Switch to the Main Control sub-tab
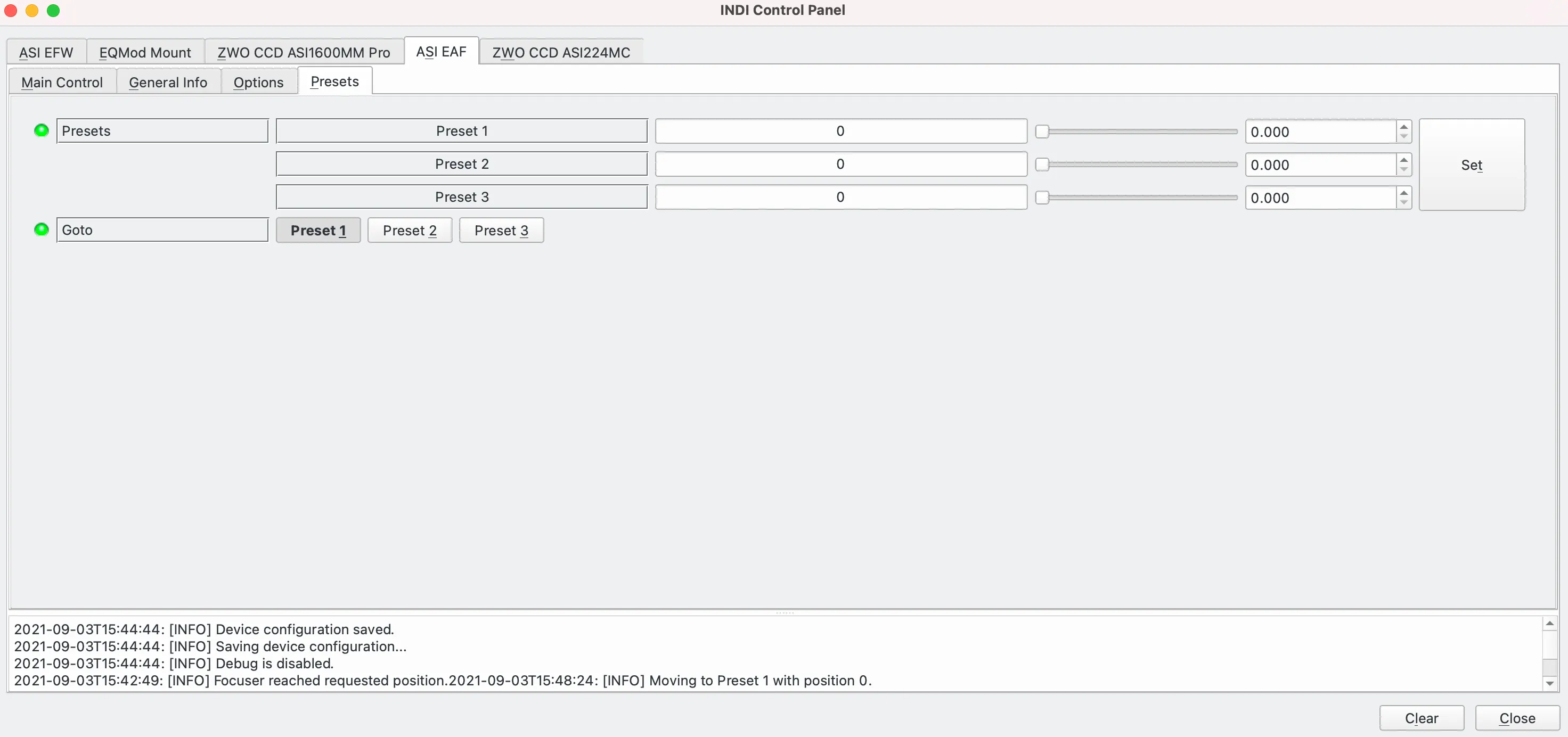This screenshot has height=737, width=1568. tap(62, 82)
